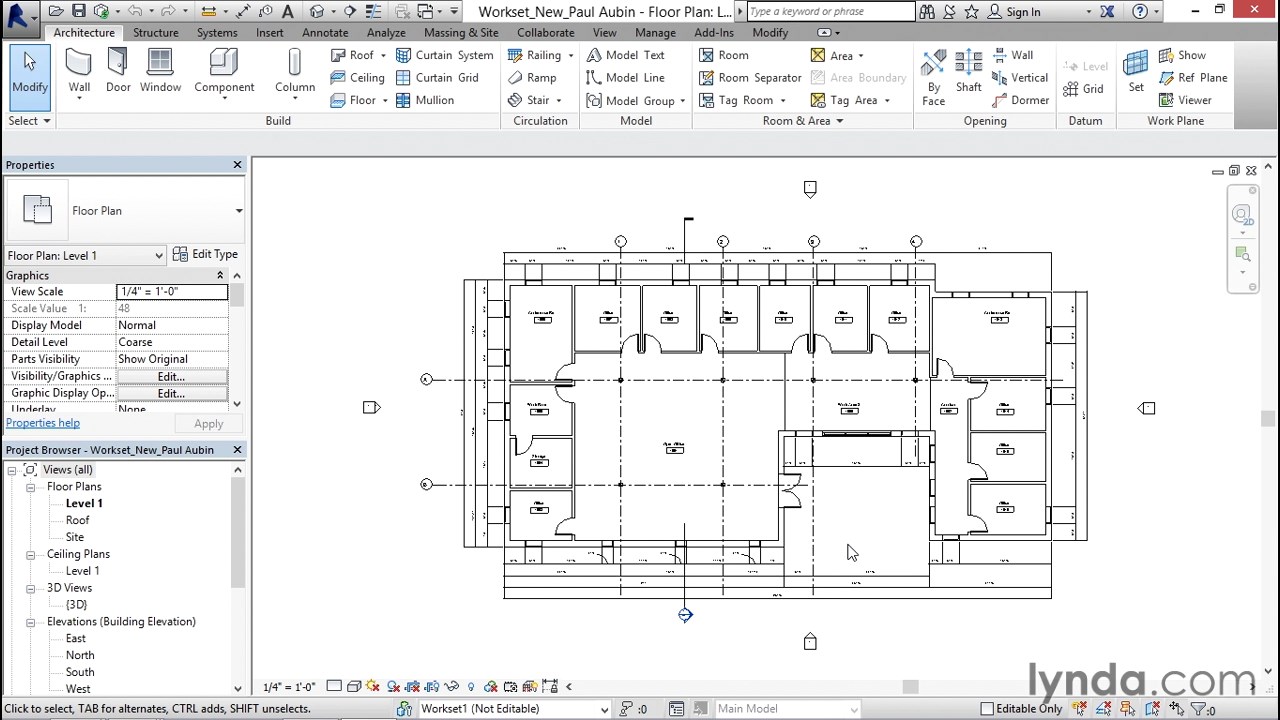This screenshot has height=720, width=1280.
Task: Click the Set work plane tool
Action: pyautogui.click(x=1136, y=71)
